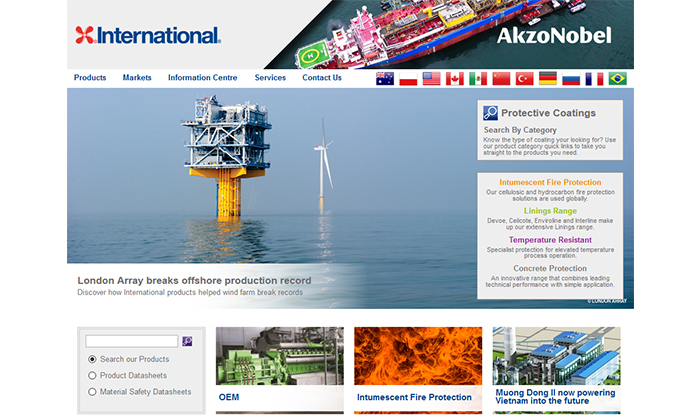The image size is (700, 420).
Task: Open the Muong Dong power plant thumbnail
Action: (557, 356)
